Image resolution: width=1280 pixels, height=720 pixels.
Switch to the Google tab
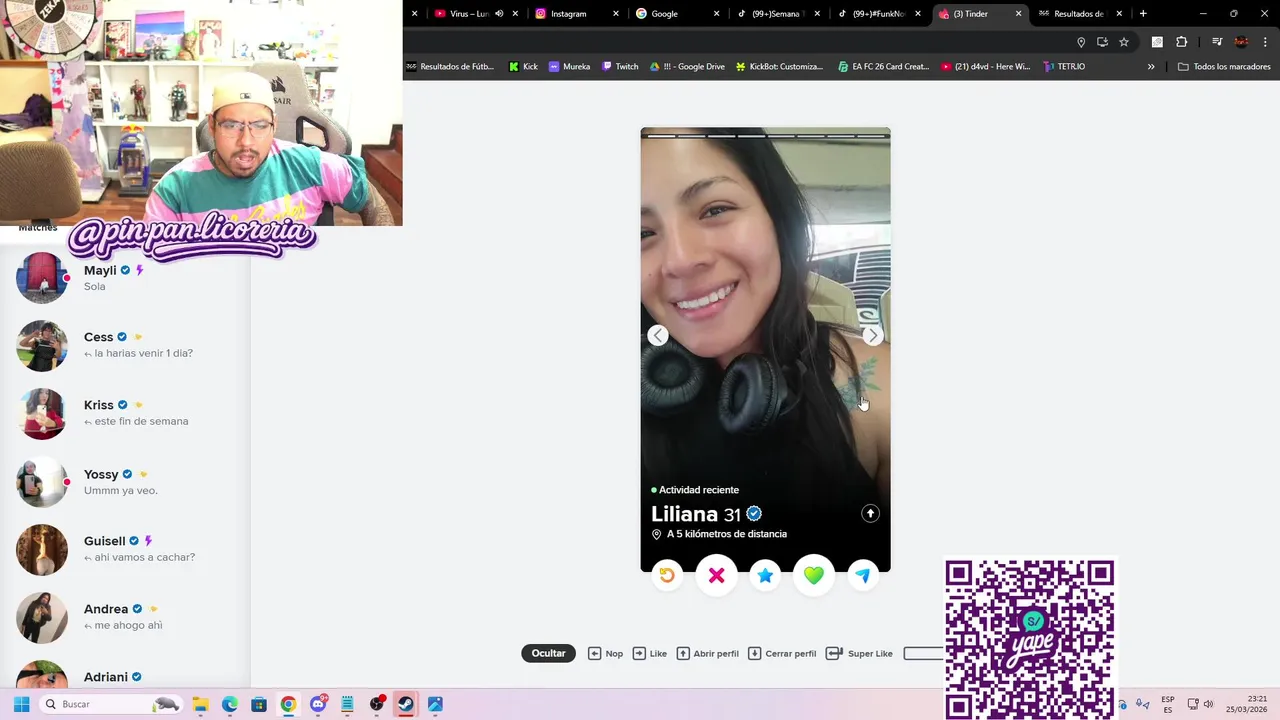(x=677, y=13)
